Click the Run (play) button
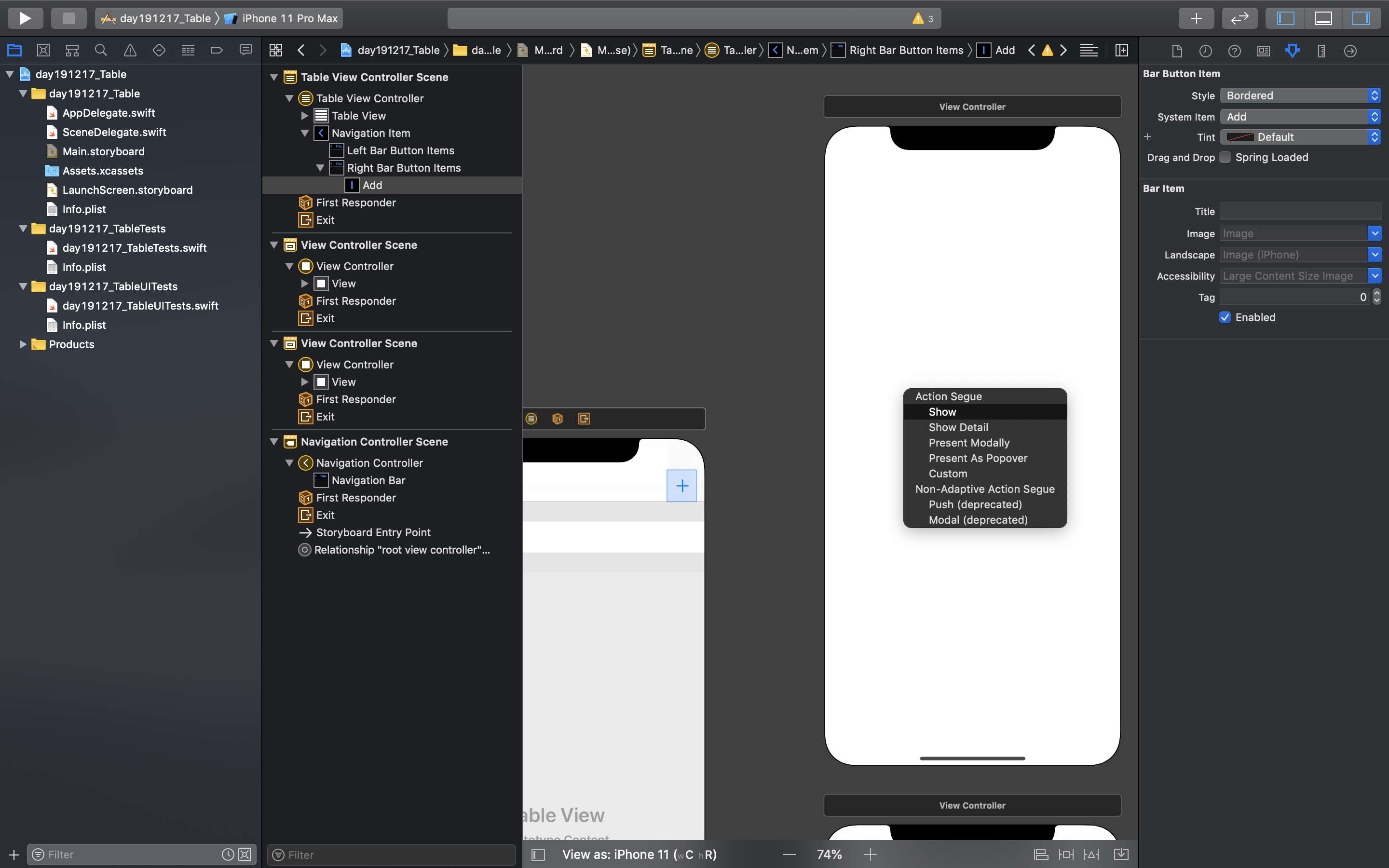1389x868 pixels. (x=25, y=18)
